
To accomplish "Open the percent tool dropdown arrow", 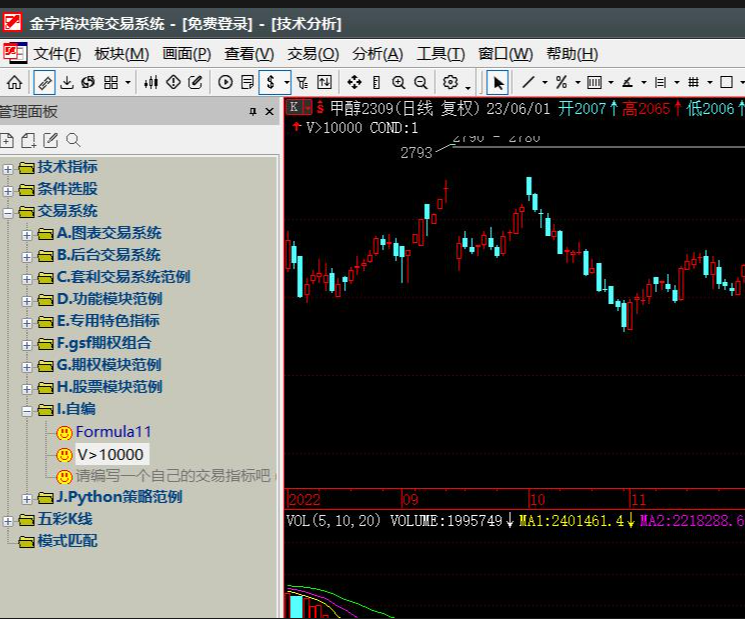I will tap(578, 83).
